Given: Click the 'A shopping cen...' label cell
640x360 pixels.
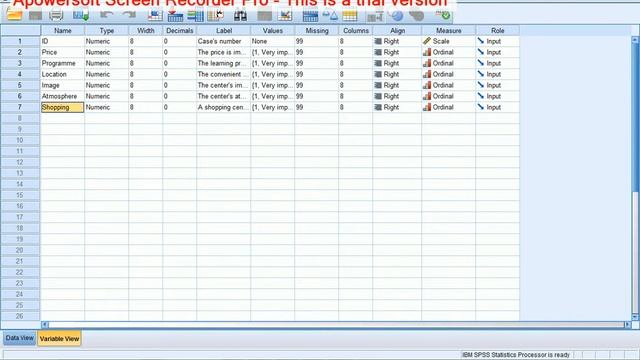Looking at the screenshot, I should tap(224, 107).
